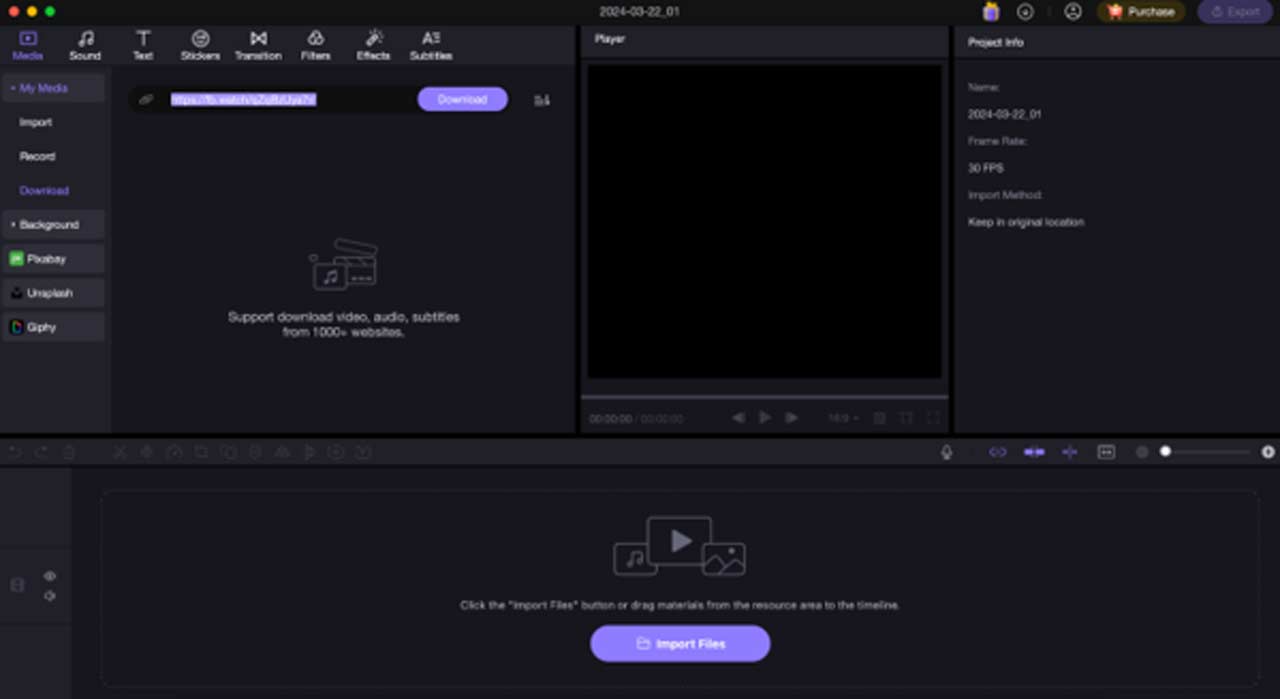Open the gift box icon in title bar

coord(990,12)
